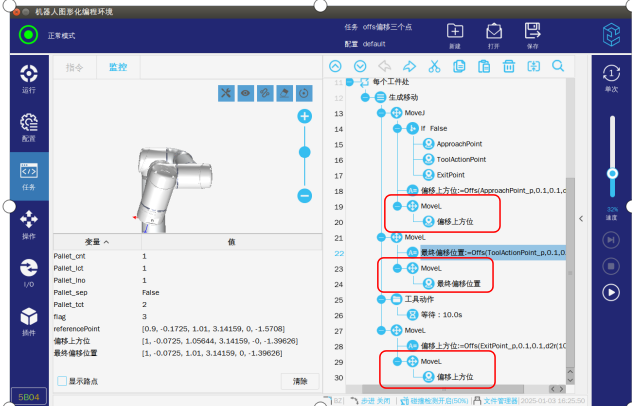Switch to the 监控 tab
632x406 pixels.
click(117, 68)
